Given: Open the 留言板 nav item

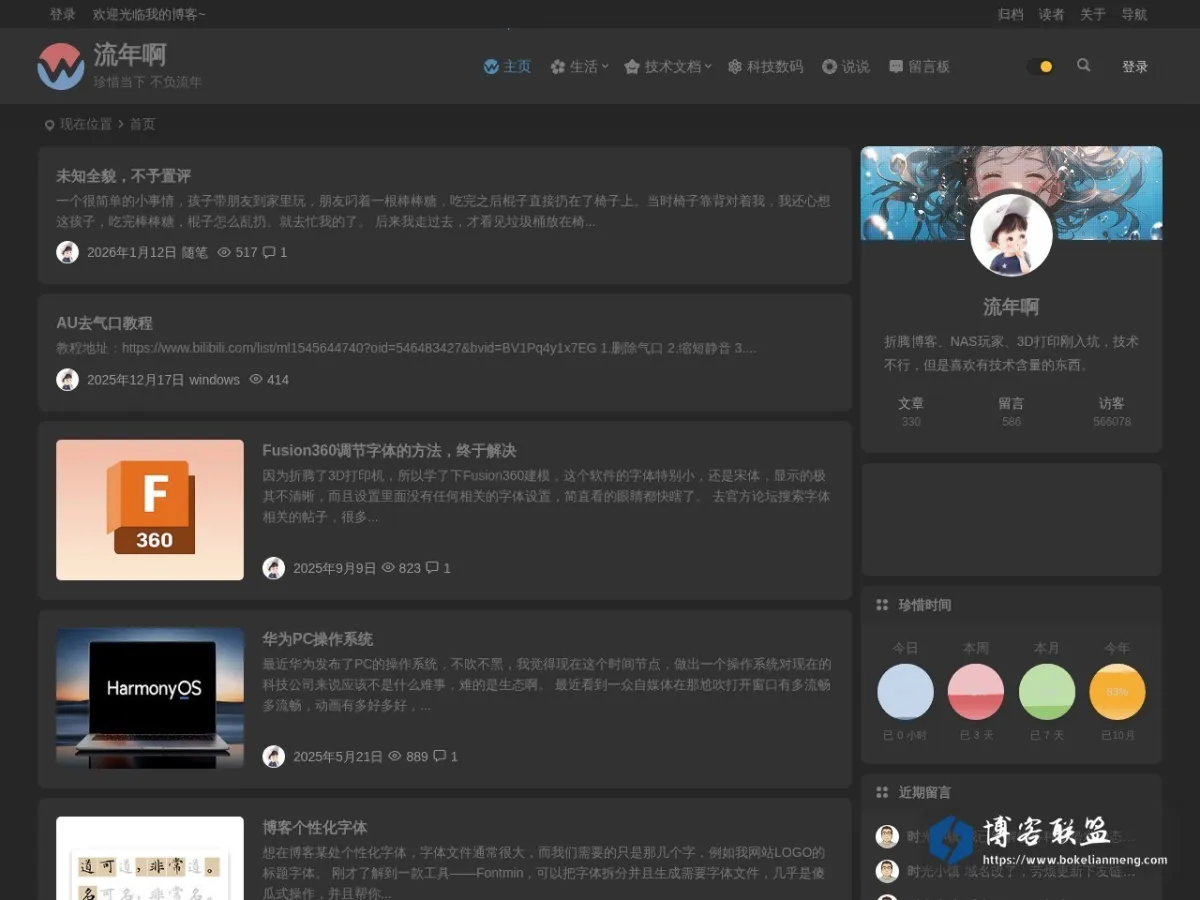Looking at the screenshot, I should (x=919, y=67).
